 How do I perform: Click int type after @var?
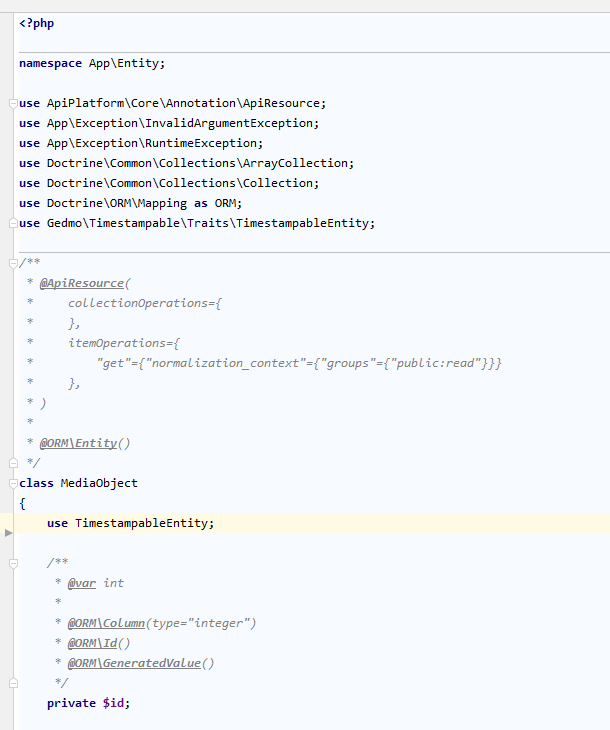coord(113,583)
